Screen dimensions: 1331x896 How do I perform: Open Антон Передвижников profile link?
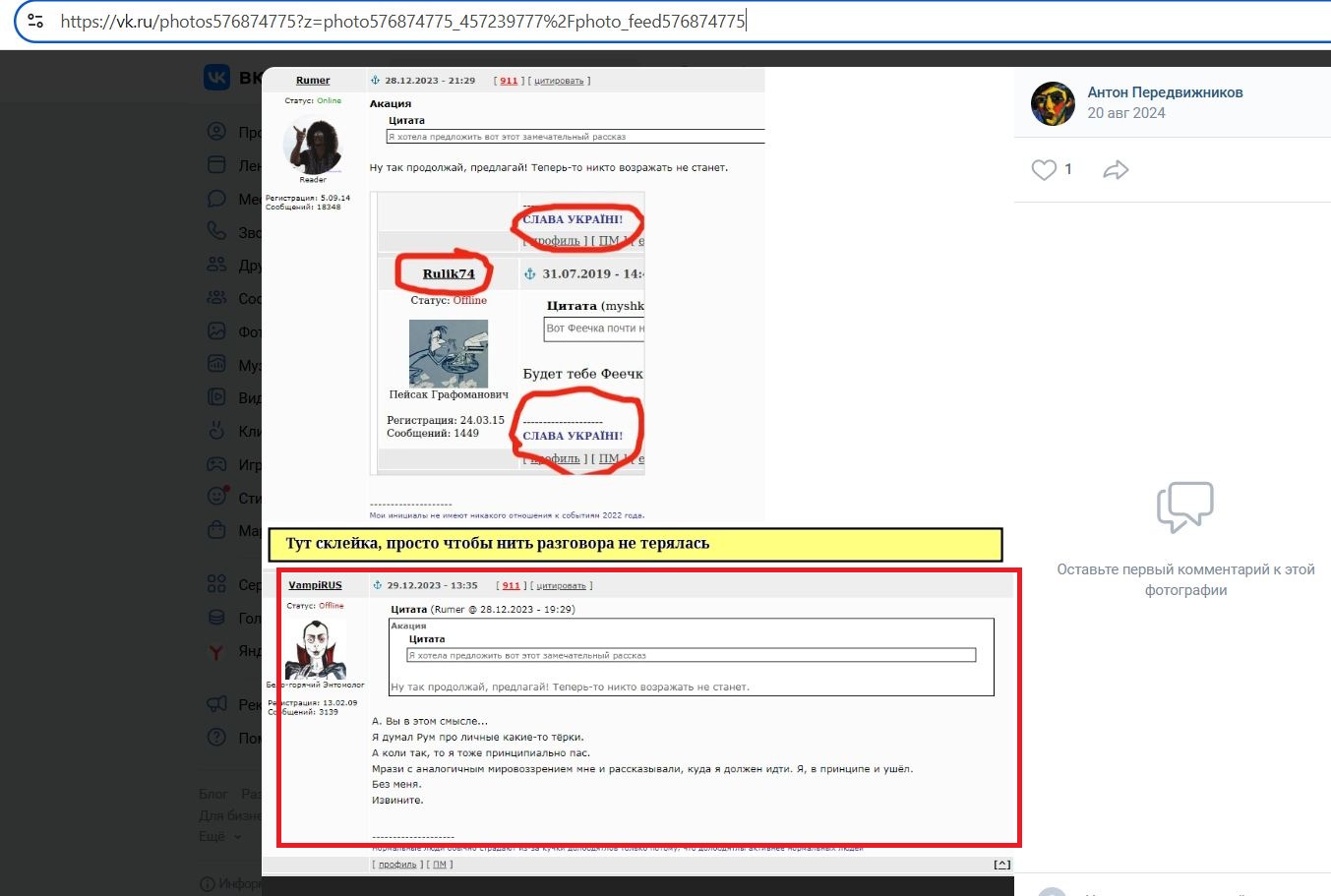pos(1165,92)
